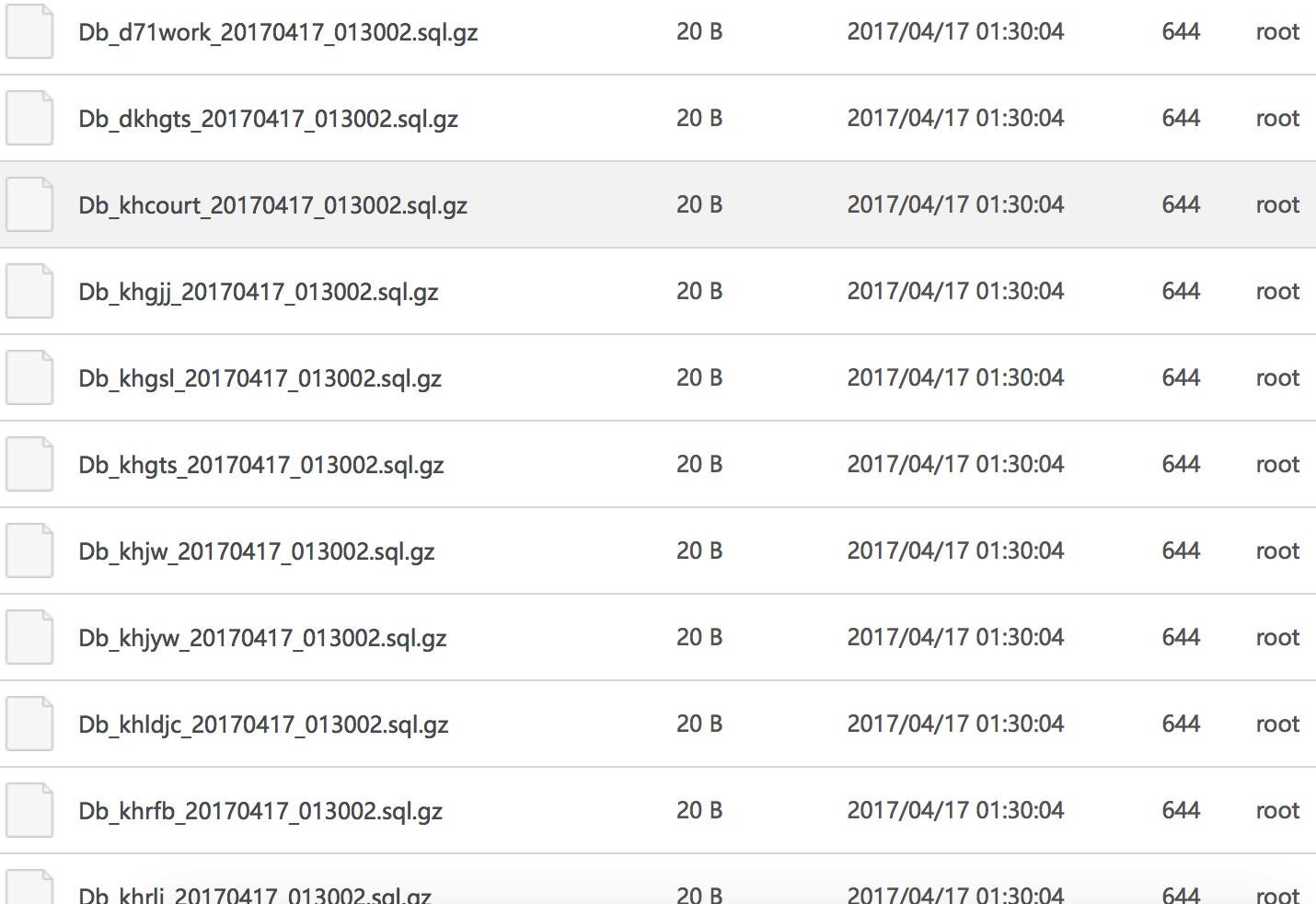Select the modified date of Db_dkhgts row

click(955, 118)
